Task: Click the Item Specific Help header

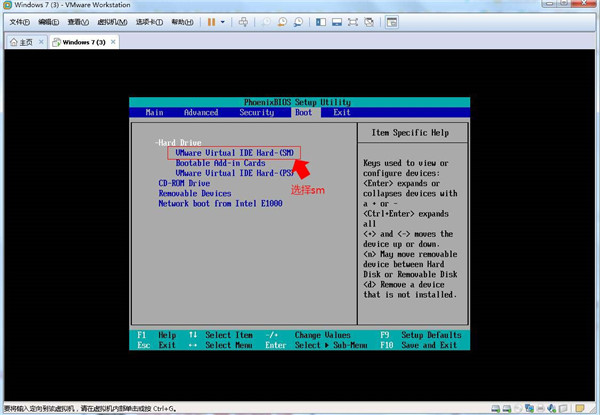Action: pos(410,133)
